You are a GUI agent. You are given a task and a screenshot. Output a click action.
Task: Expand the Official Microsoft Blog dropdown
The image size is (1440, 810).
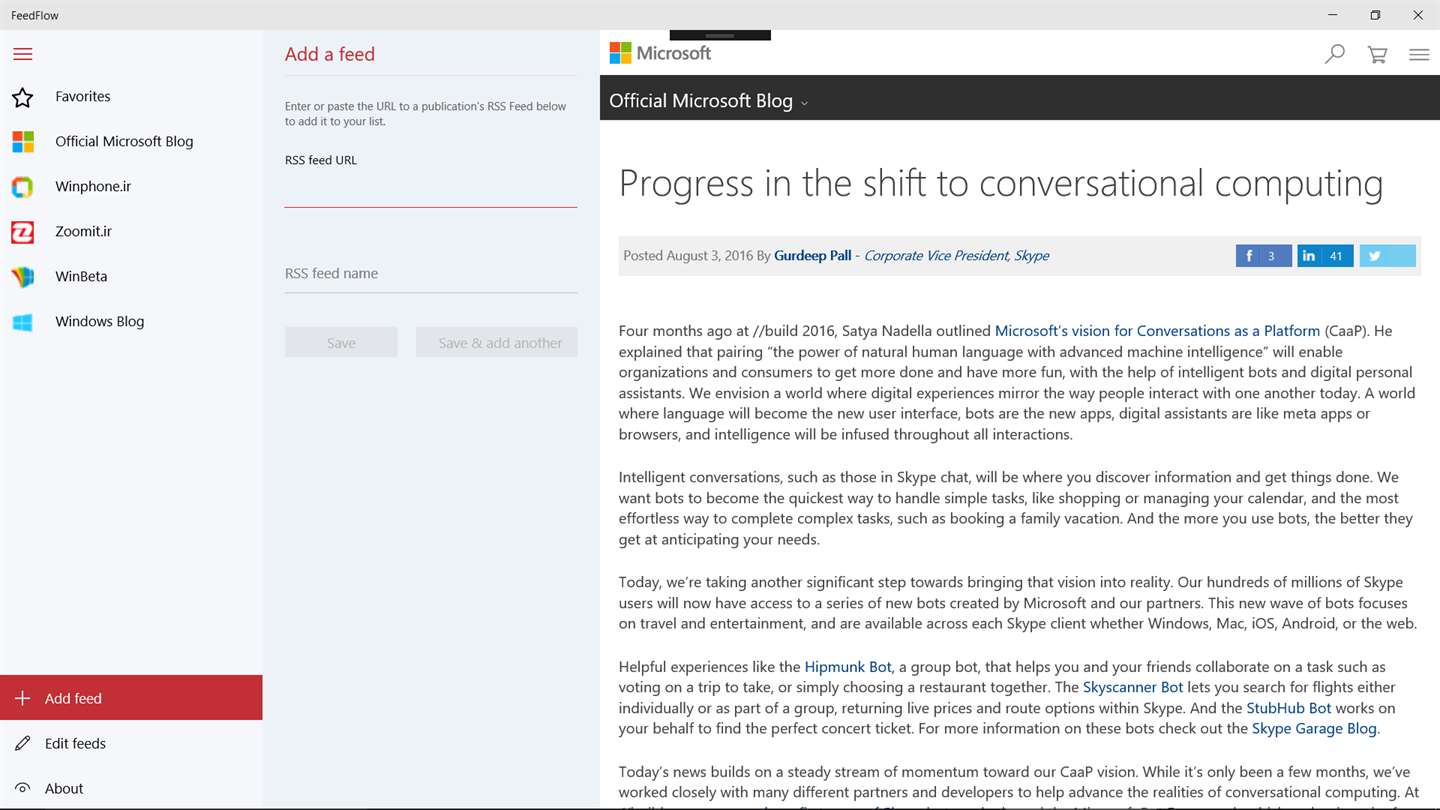(804, 103)
